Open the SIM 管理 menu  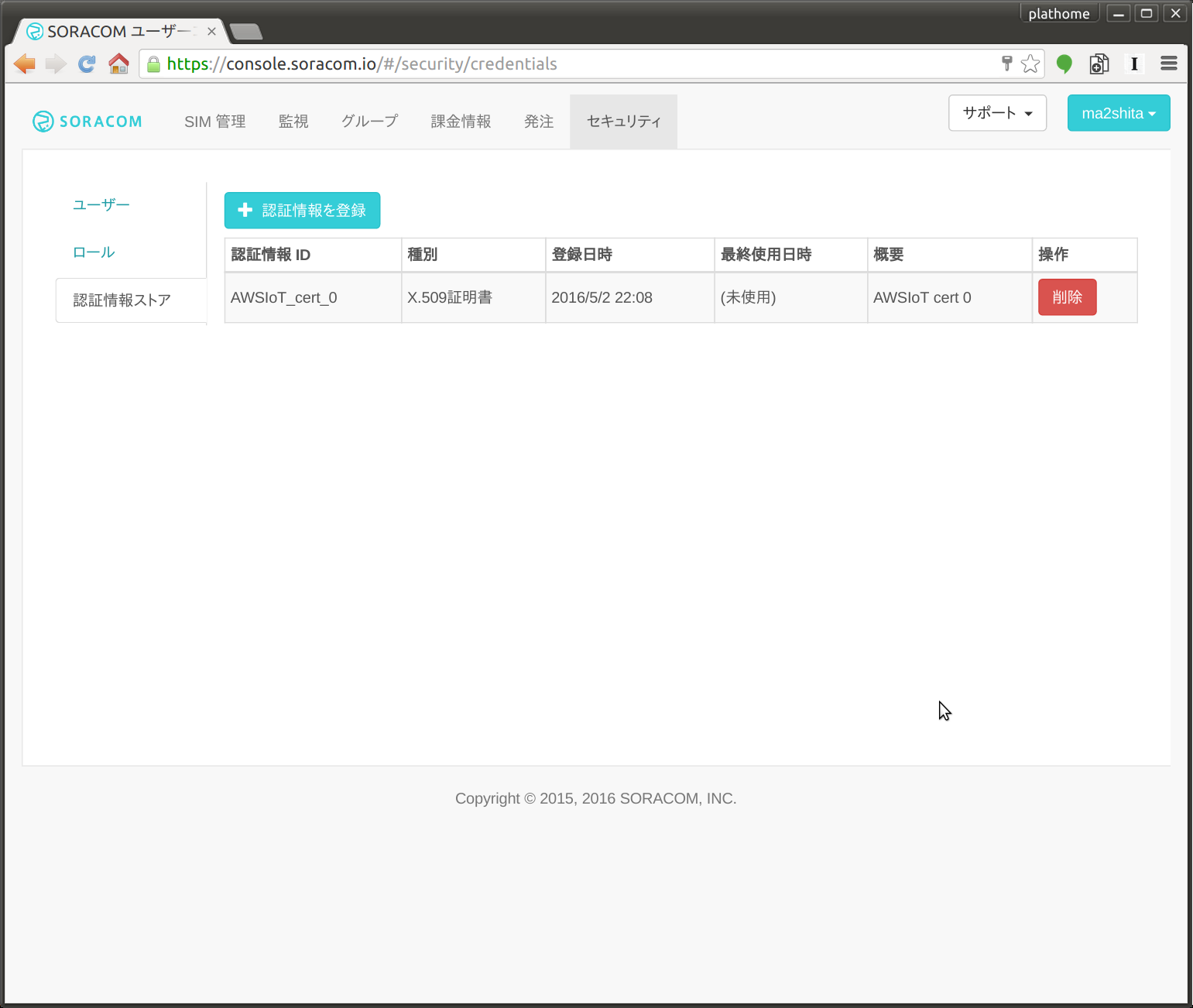[x=215, y=122]
